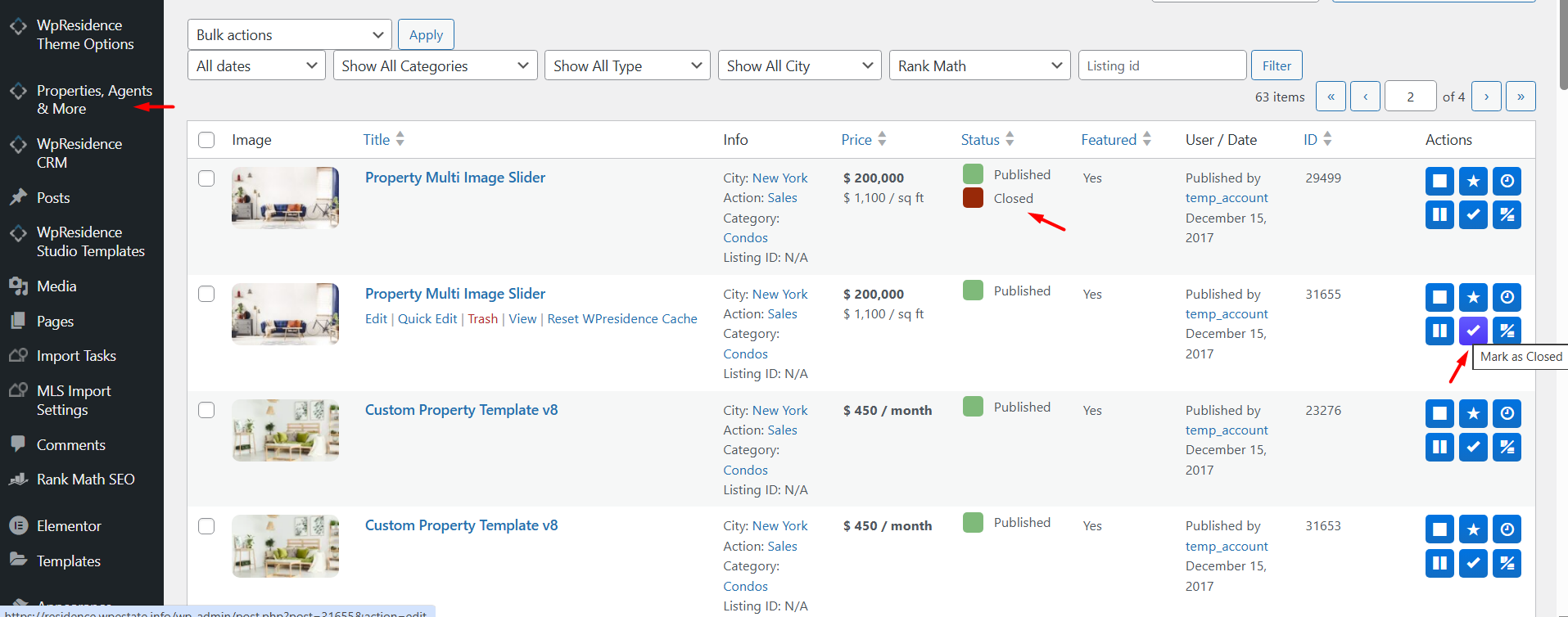1568x617 pixels.
Task: Click the star icon for listing 29499
Action: (1472, 181)
